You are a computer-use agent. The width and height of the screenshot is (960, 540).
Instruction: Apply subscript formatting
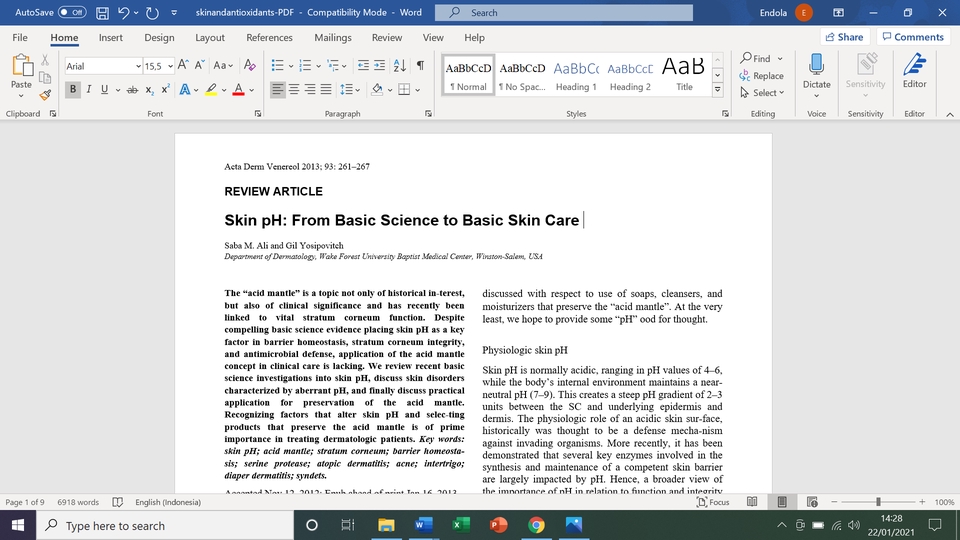point(149,89)
